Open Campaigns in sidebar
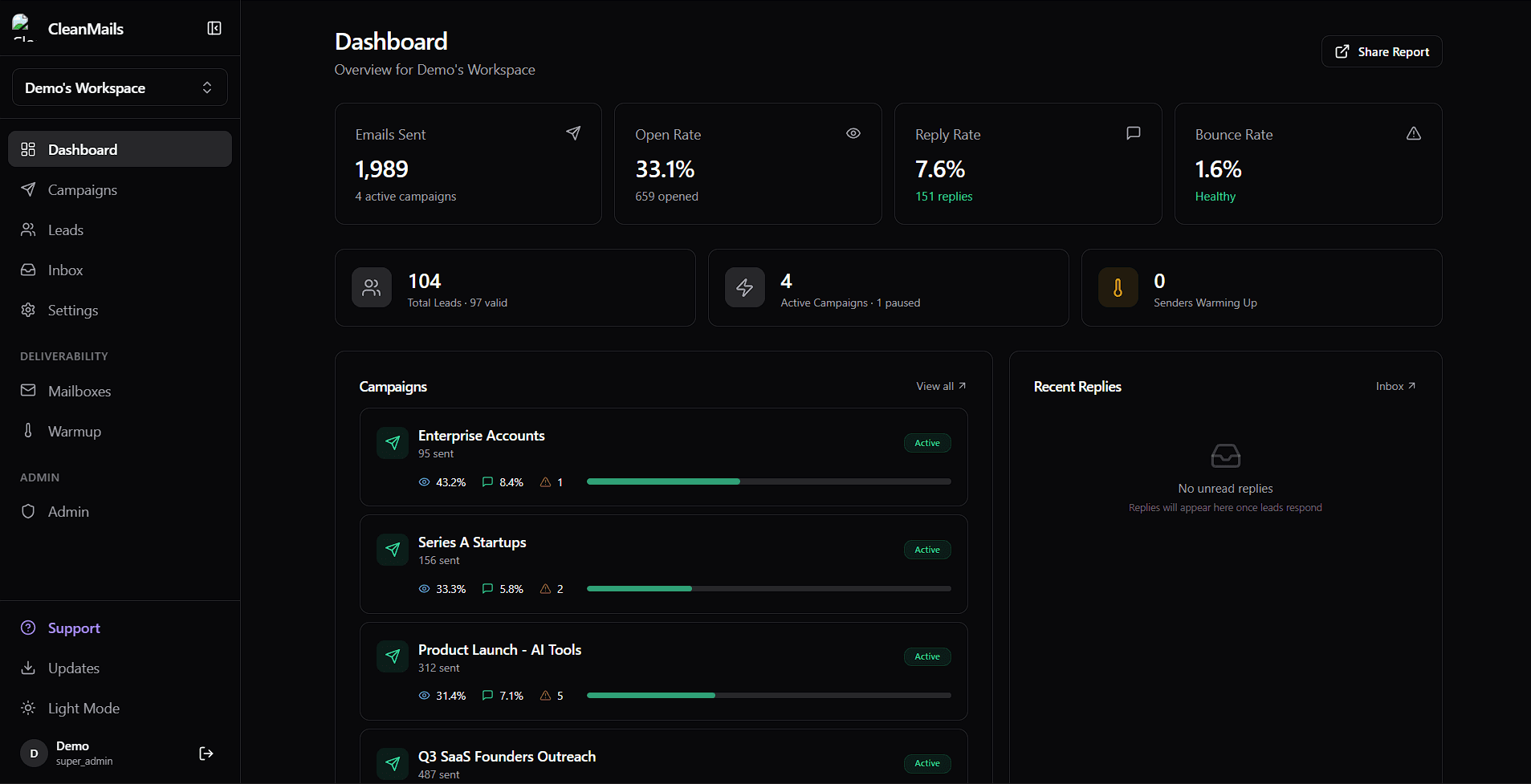The width and height of the screenshot is (1531, 784). [x=120, y=189]
